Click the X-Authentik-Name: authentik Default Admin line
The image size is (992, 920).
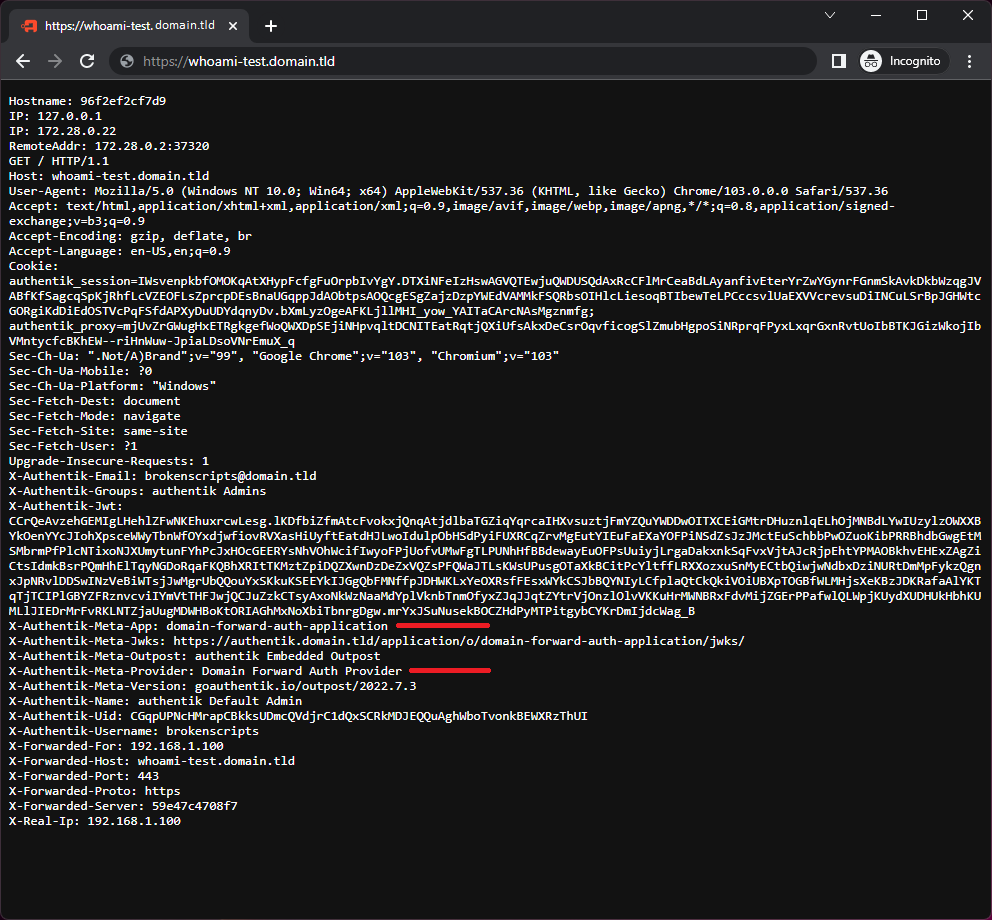156,701
